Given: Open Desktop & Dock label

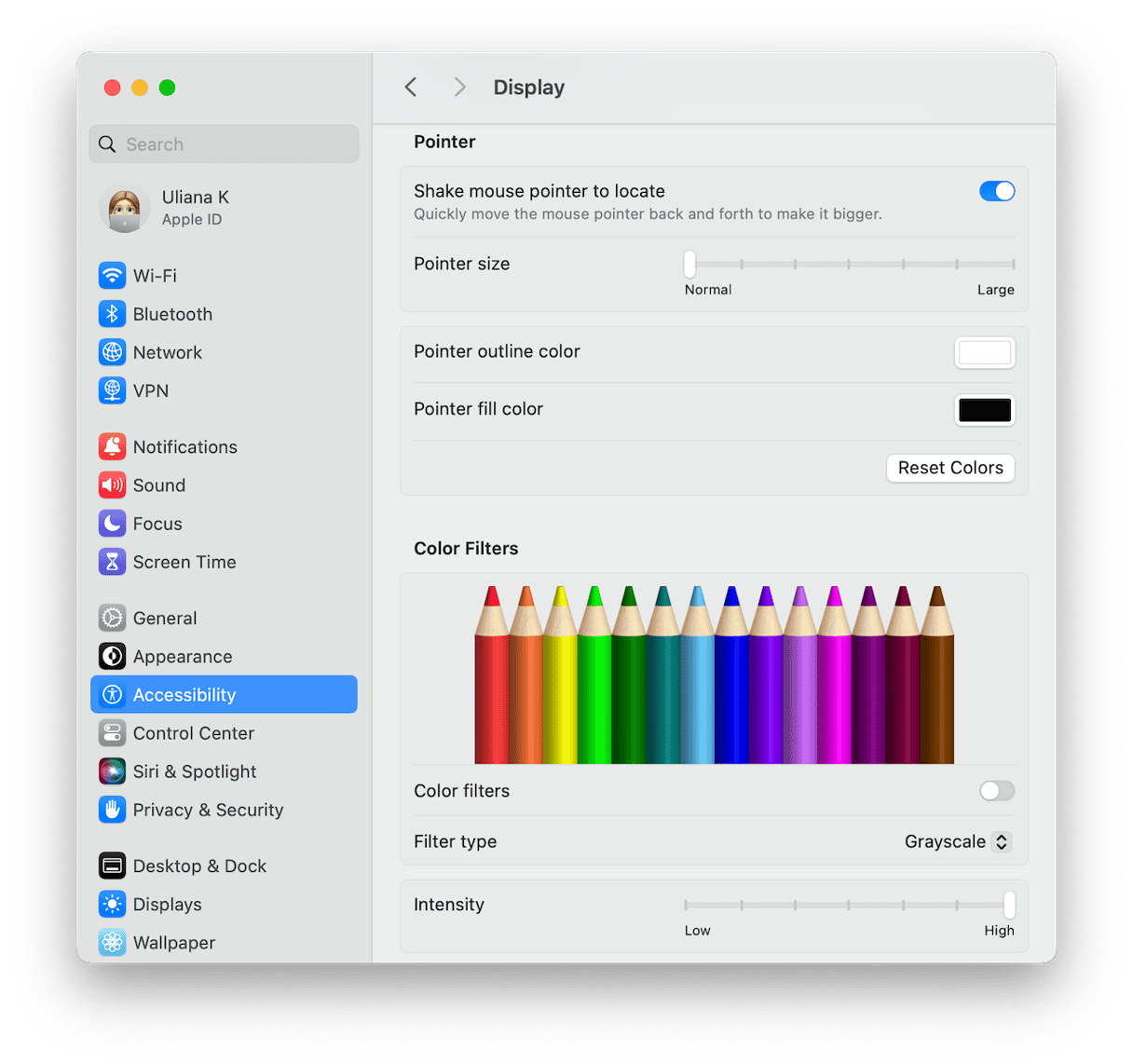Looking at the screenshot, I should coord(199,866).
